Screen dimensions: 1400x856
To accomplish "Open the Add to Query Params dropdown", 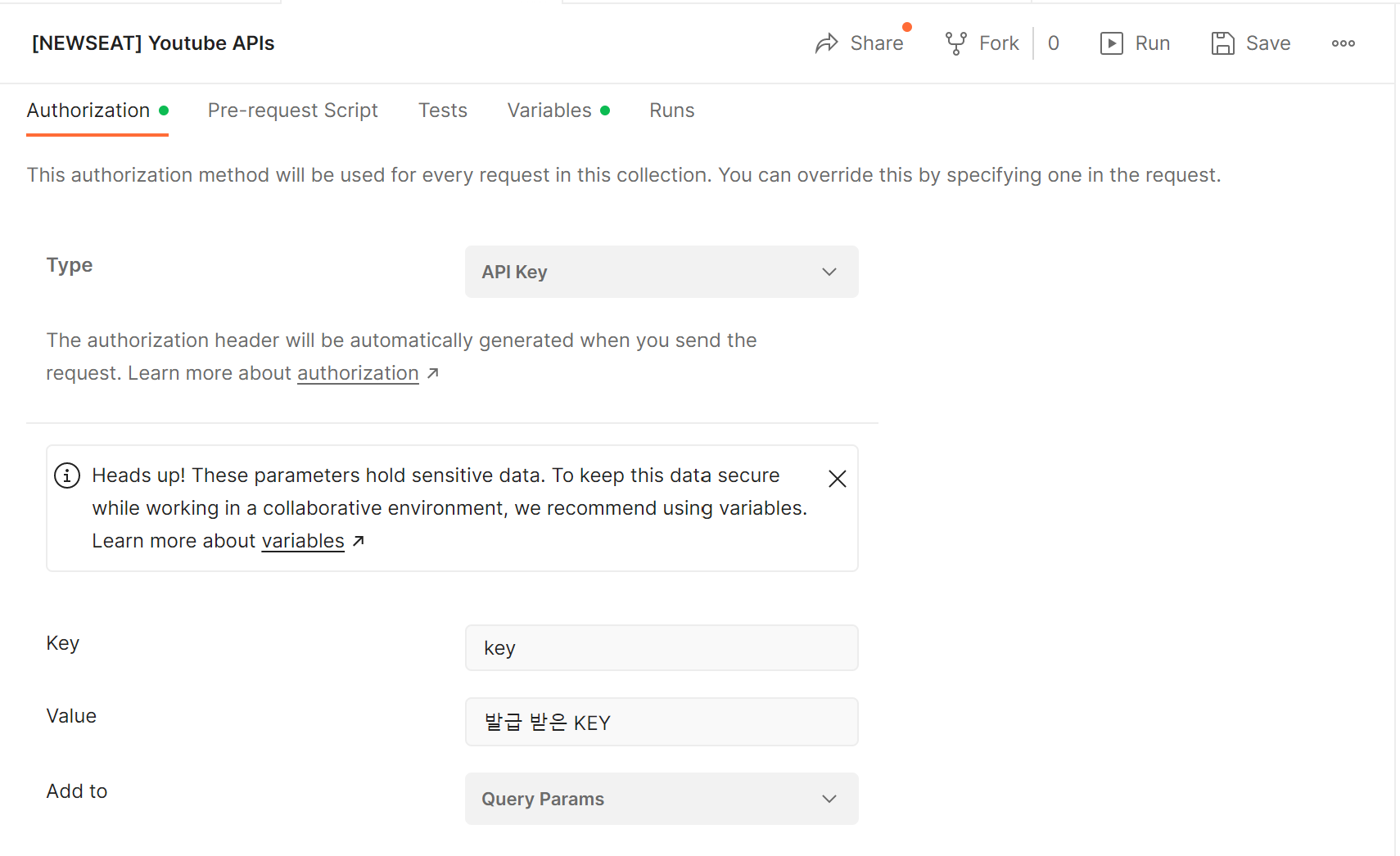I will 662,799.
